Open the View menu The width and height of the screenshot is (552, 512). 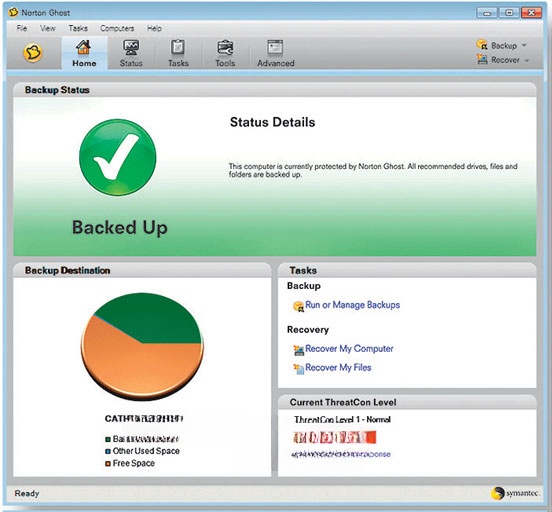pyautogui.click(x=48, y=28)
